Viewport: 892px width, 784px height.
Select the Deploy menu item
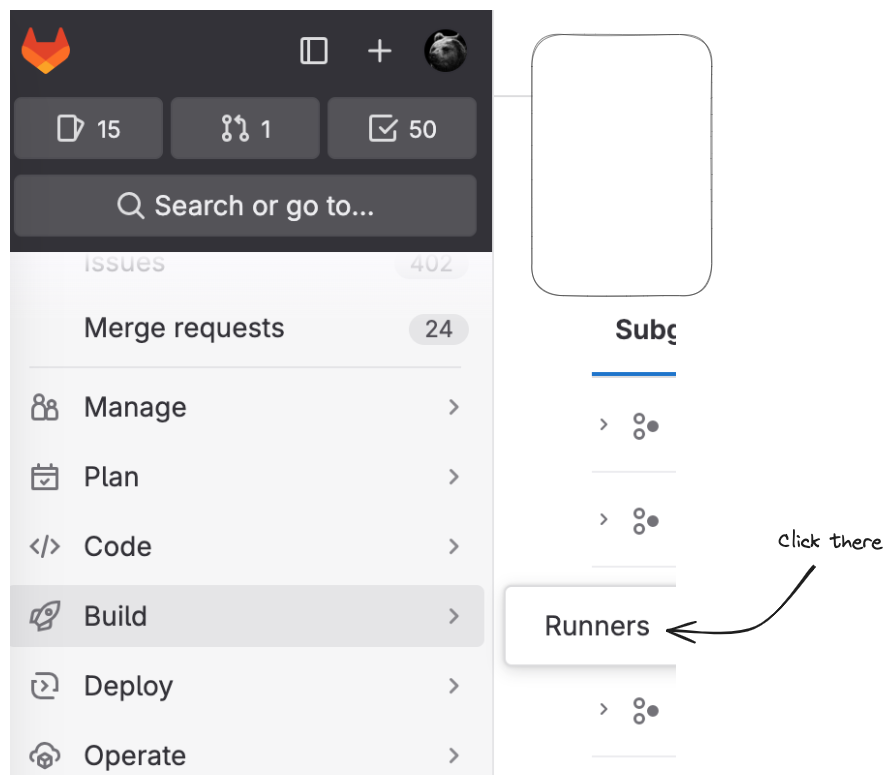tap(247, 686)
